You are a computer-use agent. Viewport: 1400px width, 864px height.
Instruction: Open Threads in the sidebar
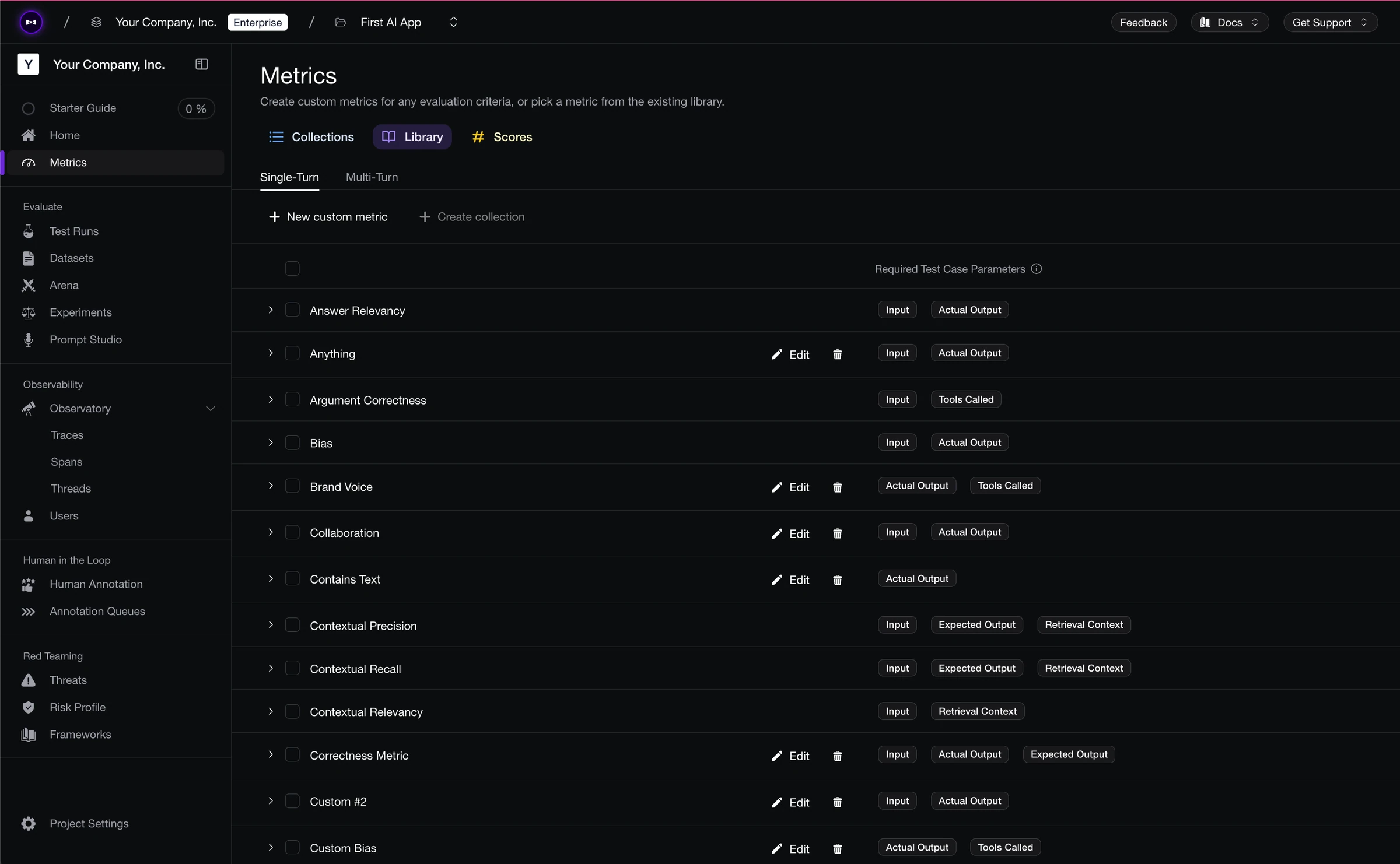coord(71,489)
